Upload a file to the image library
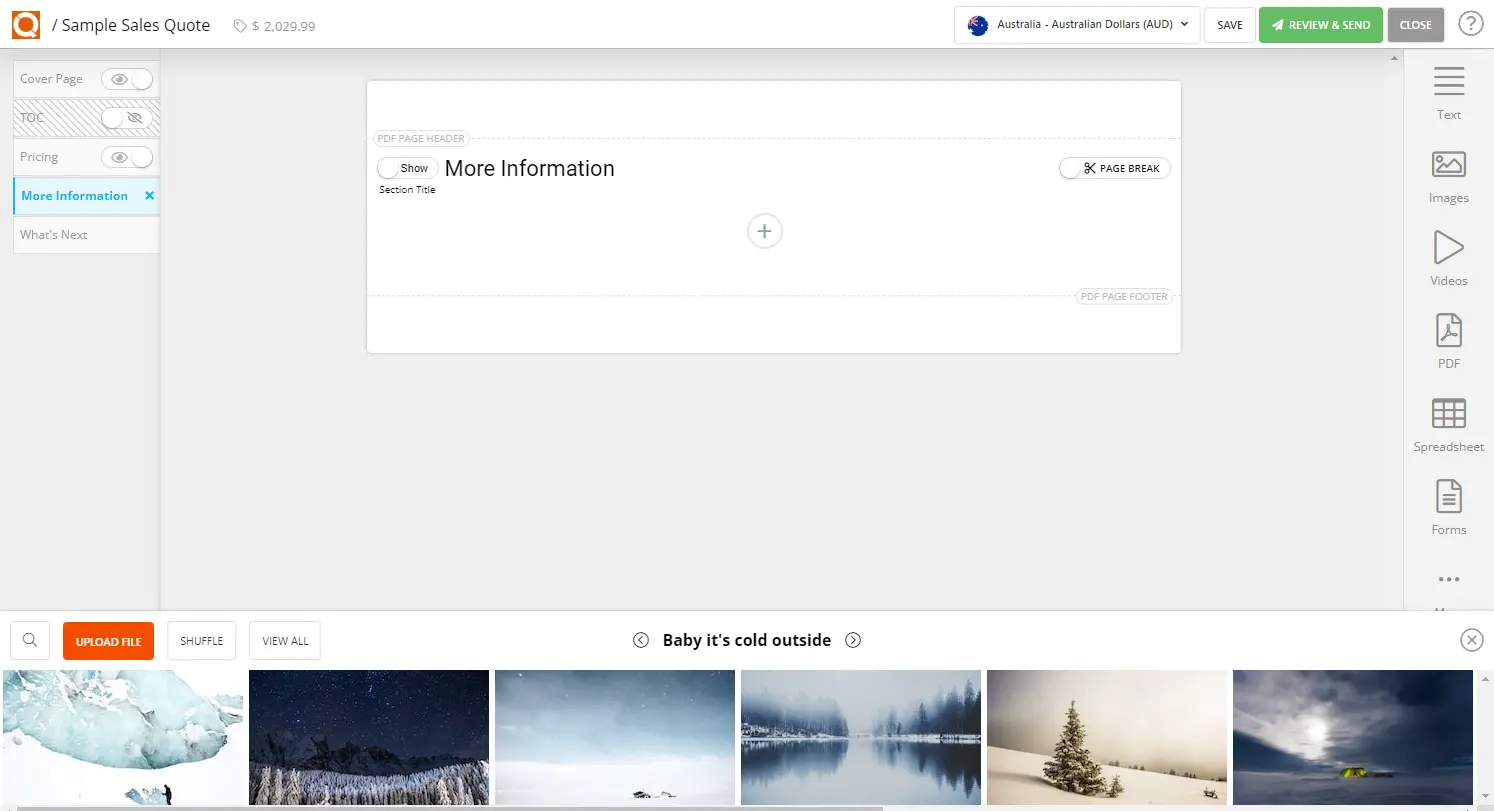The width and height of the screenshot is (1494, 811). point(108,640)
